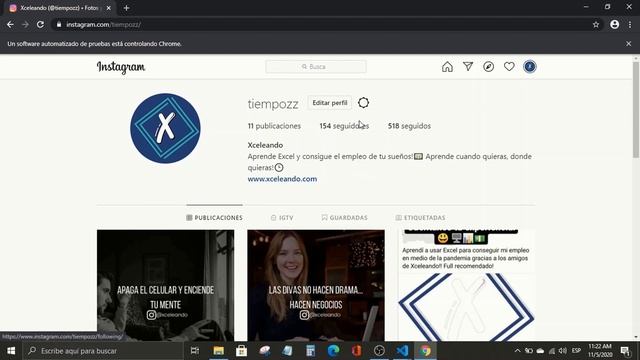Viewport: 640px width, 360px height.
Task: Click Editar perfil button
Action: (330, 103)
